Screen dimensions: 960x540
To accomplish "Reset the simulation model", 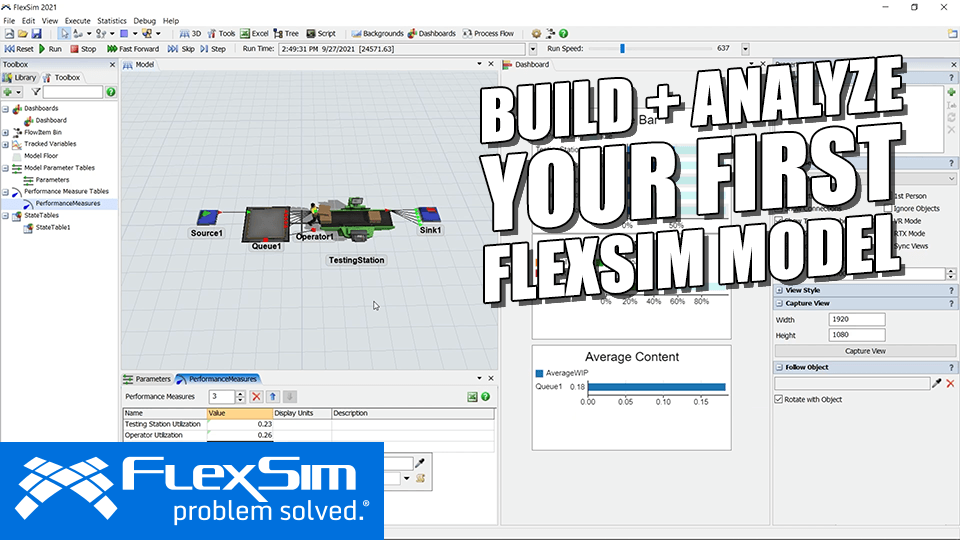I will point(19,49).
